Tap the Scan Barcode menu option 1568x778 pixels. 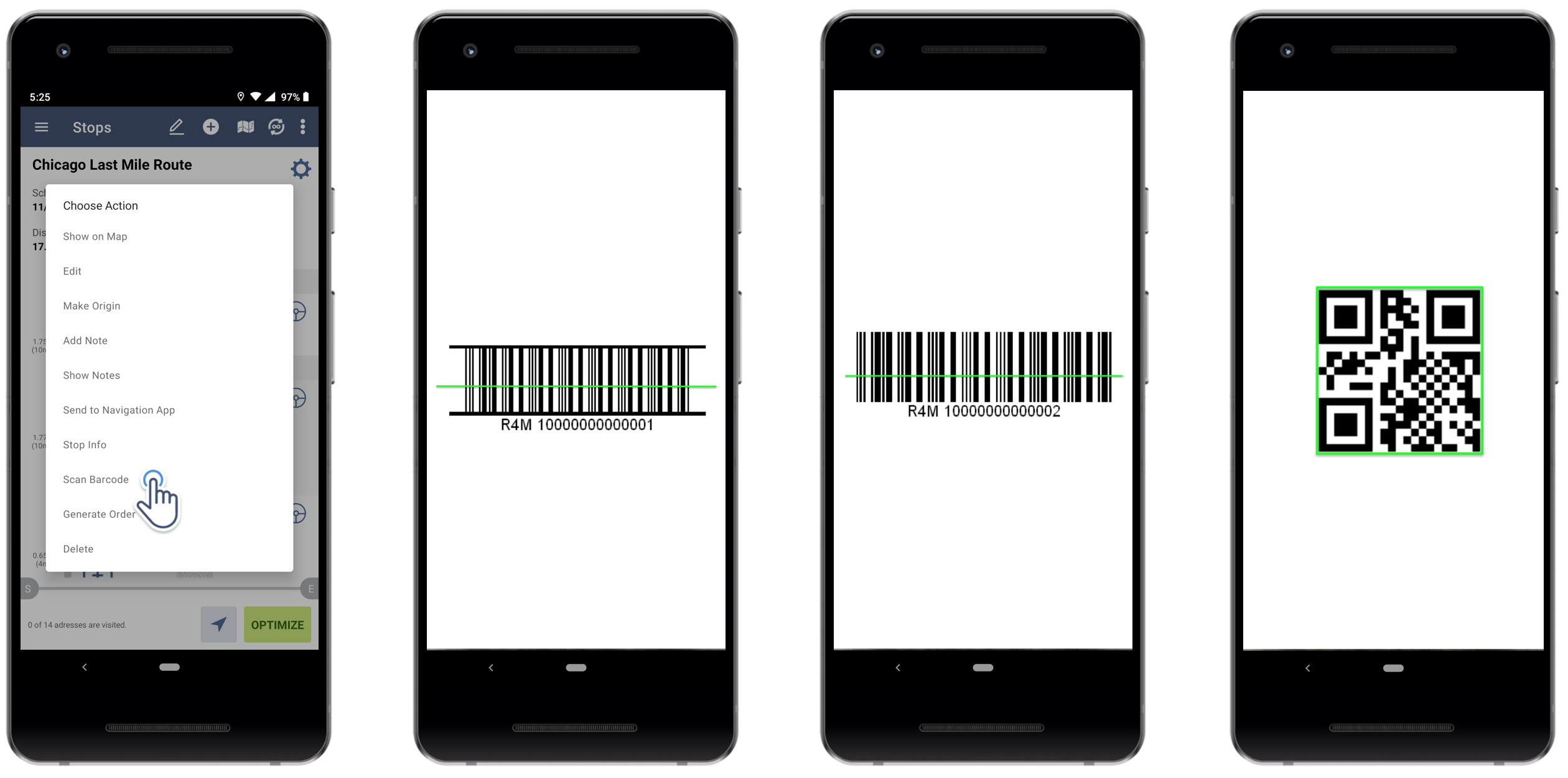point(96,478)
